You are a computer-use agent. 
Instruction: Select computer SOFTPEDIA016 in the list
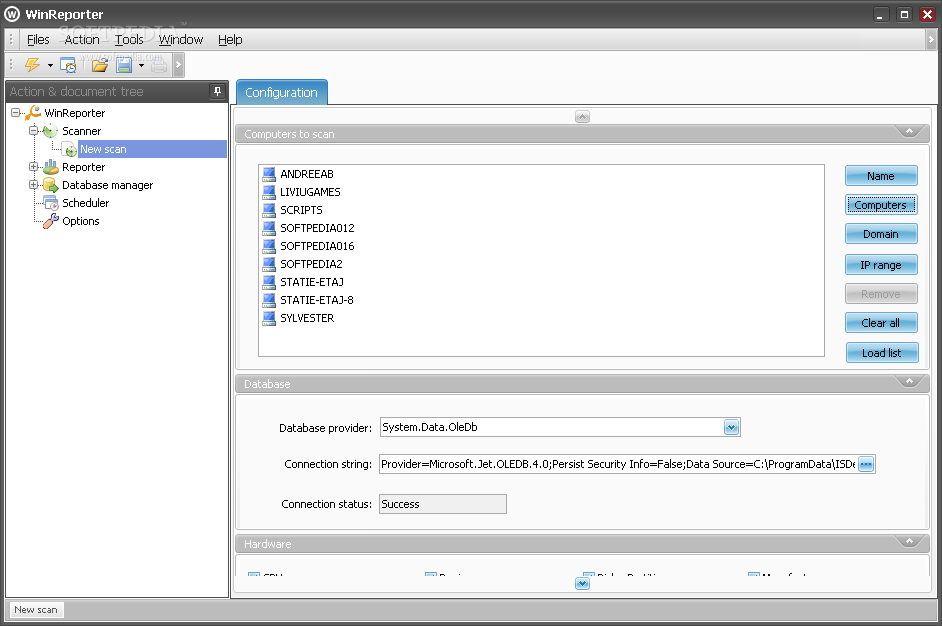tap(317, 246)
